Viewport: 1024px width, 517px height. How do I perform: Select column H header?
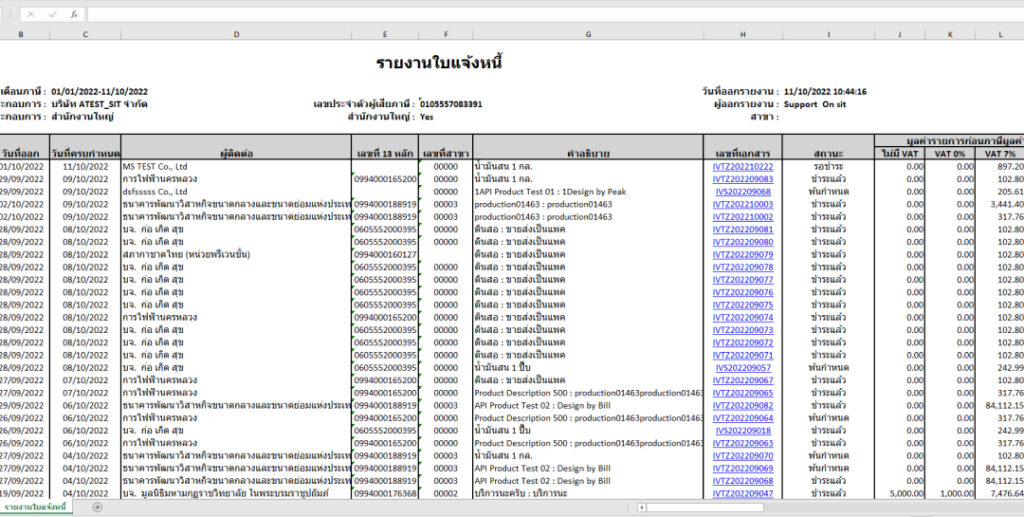point(742,35)
